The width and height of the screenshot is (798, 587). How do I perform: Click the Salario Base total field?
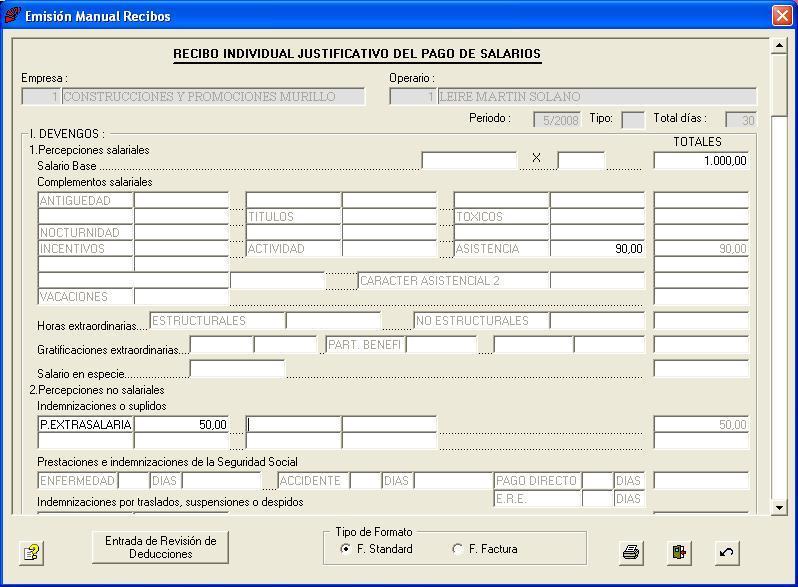tap(701, 161)
